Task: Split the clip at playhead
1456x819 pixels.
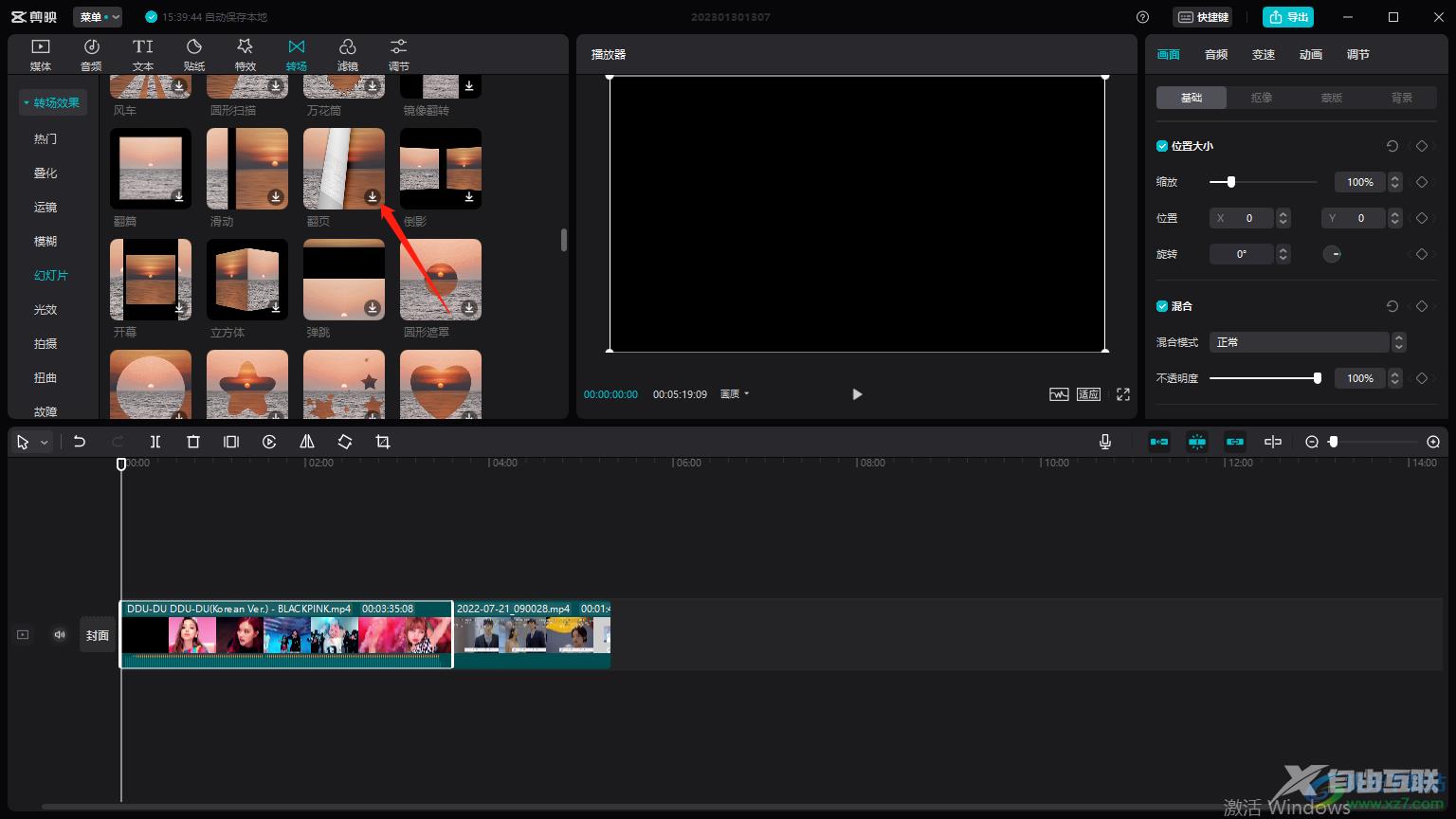Action: (x=155, y=442)
